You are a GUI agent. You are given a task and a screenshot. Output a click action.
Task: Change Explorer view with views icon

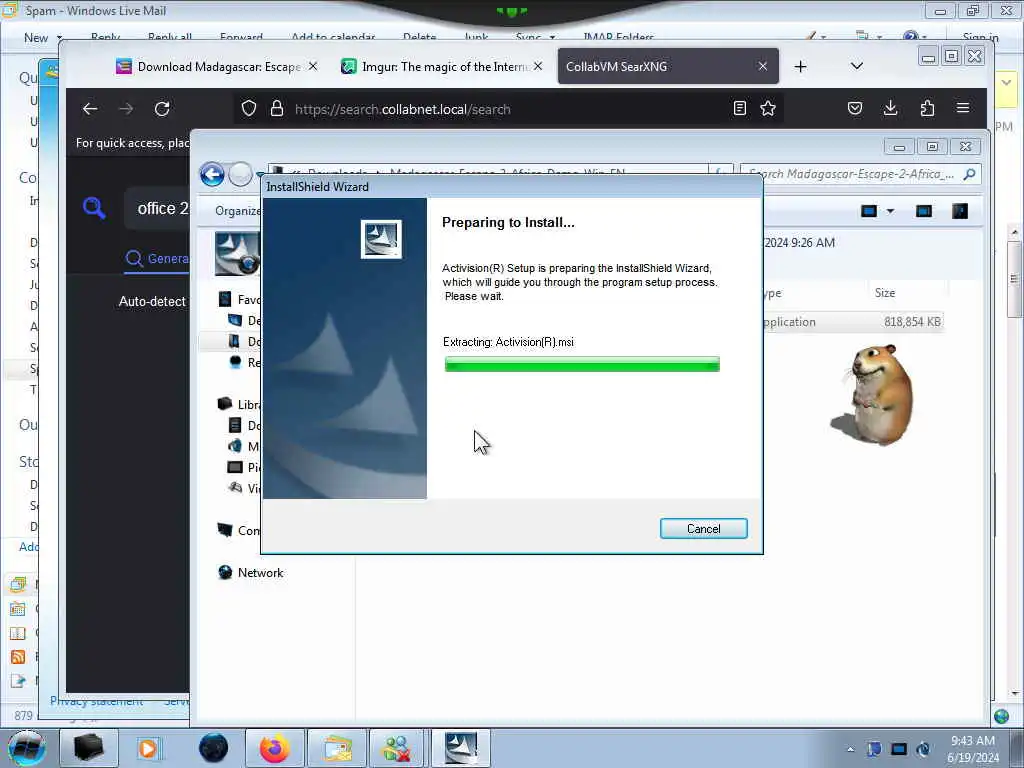(x=869, y=211)
